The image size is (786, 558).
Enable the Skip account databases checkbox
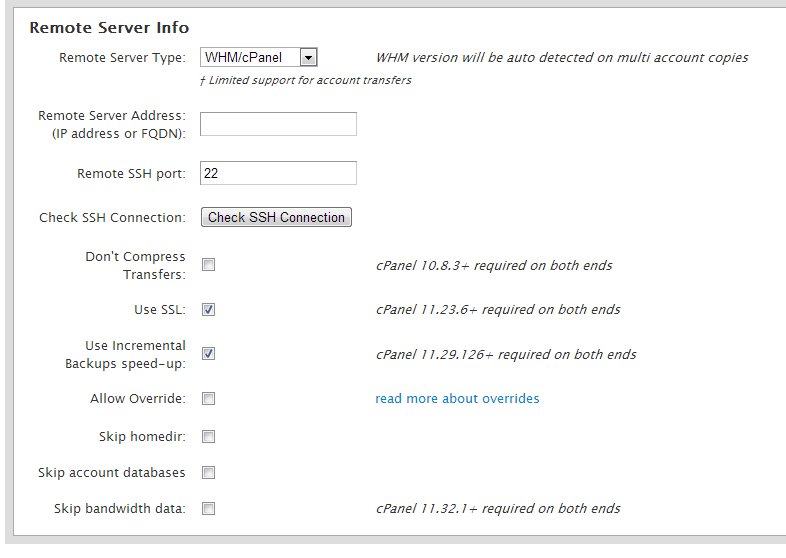[x=209, y=472]
